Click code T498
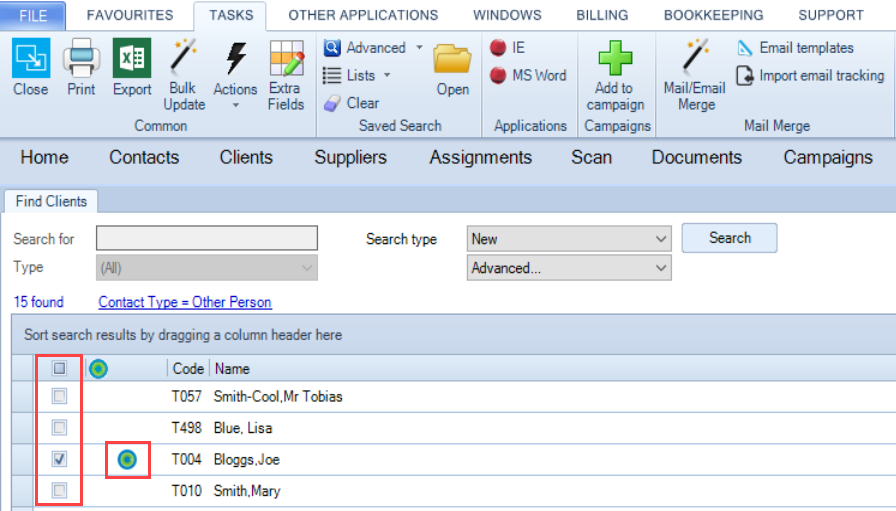Screen dimensions: 896x511 tap(187, 428)
